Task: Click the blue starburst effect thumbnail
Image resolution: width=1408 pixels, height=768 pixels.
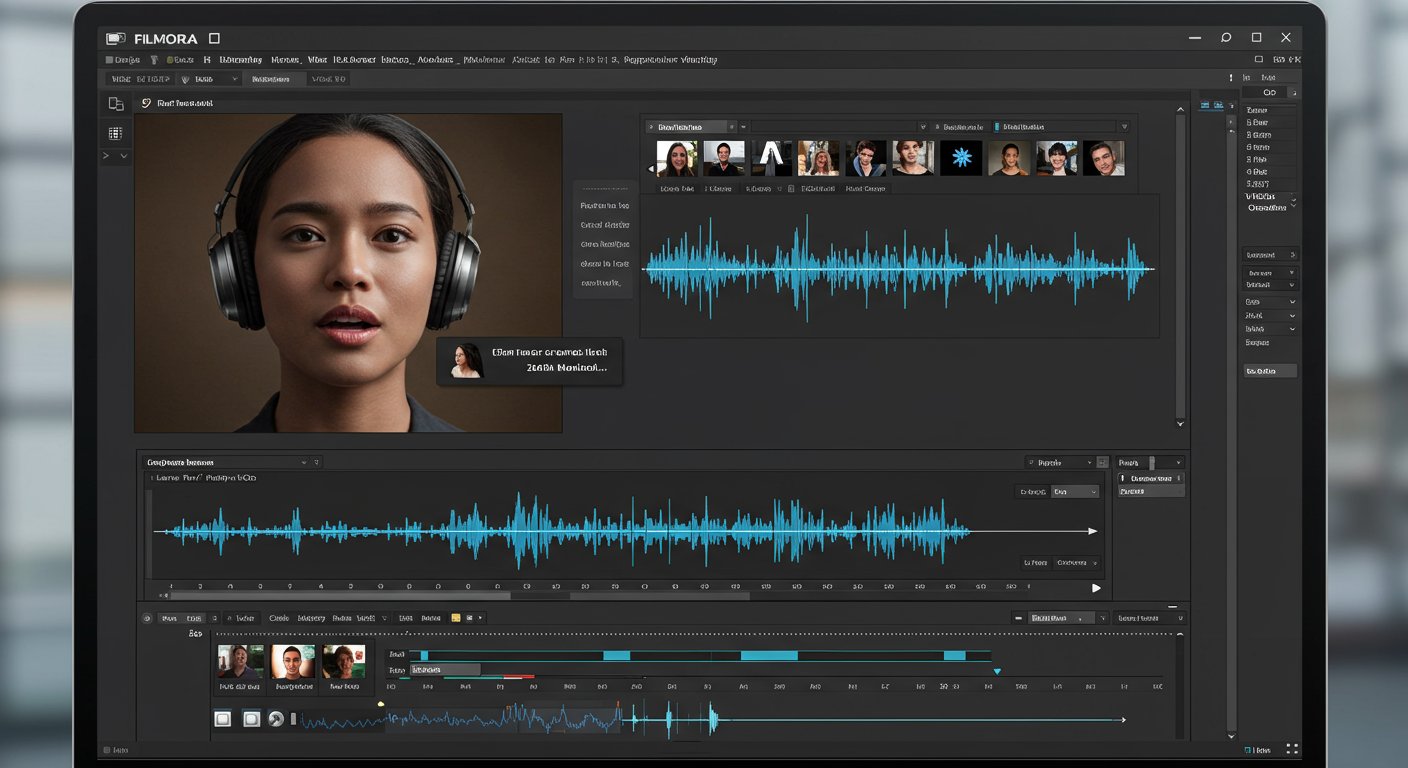Action: click(961, 158)
